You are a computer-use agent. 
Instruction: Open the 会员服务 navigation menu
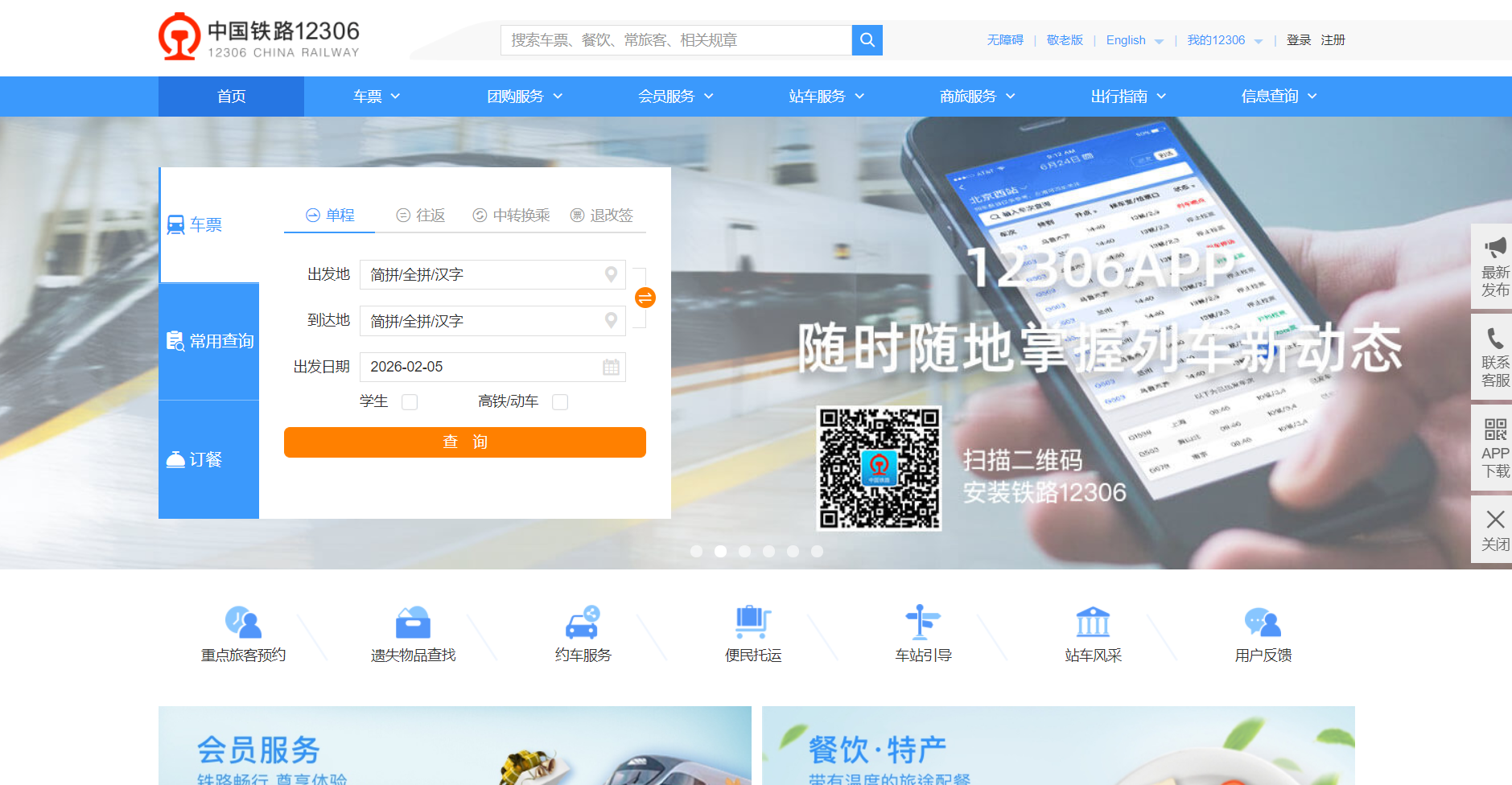pyautogui.click(x=675, y=97)
